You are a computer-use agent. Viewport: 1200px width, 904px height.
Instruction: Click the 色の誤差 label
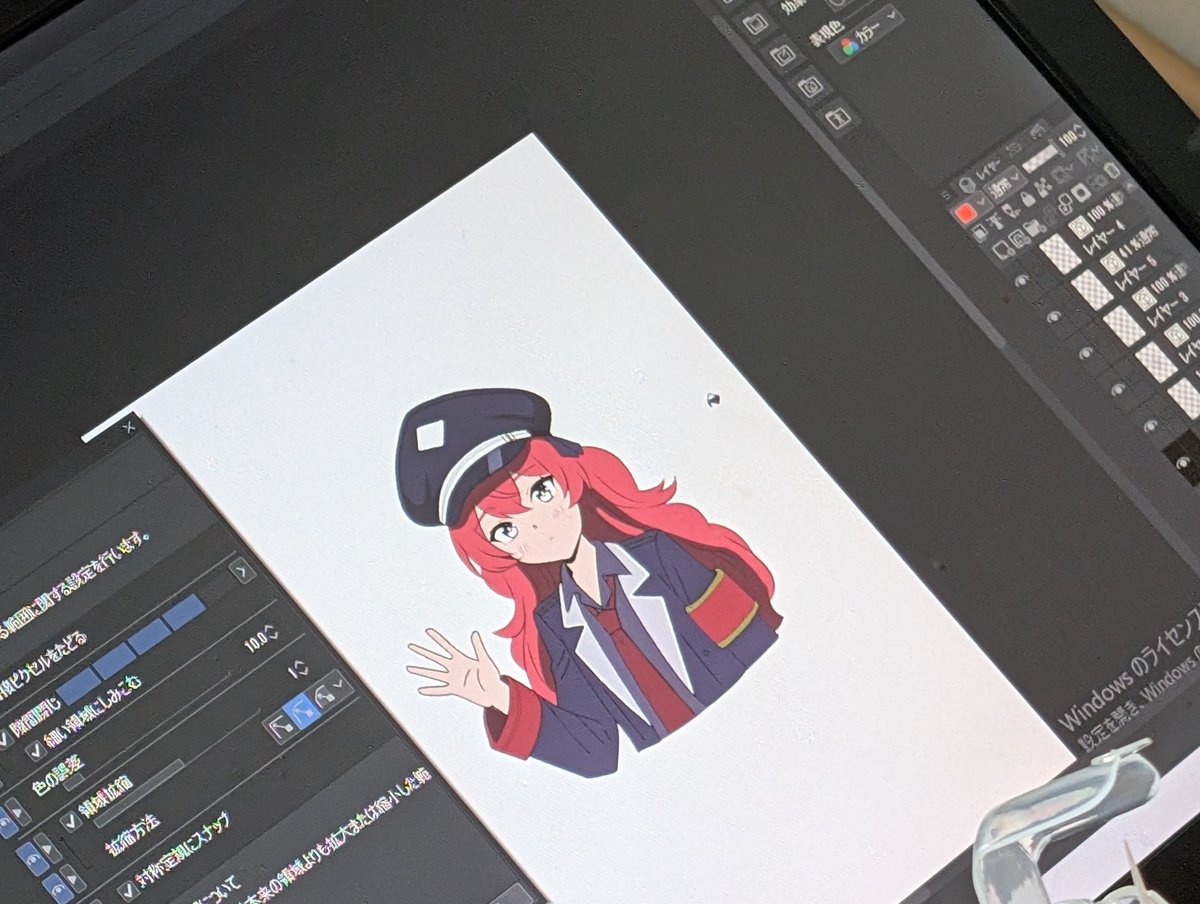[x=59, y=778]
